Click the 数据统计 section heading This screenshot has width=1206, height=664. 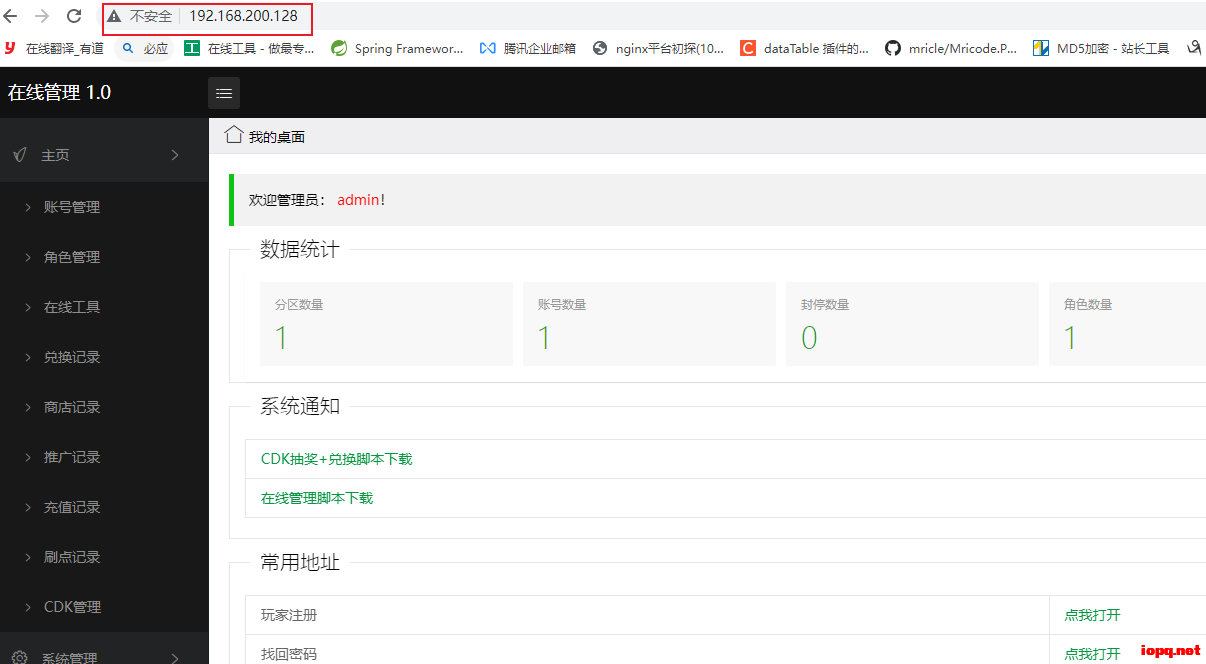pos(300,250)
